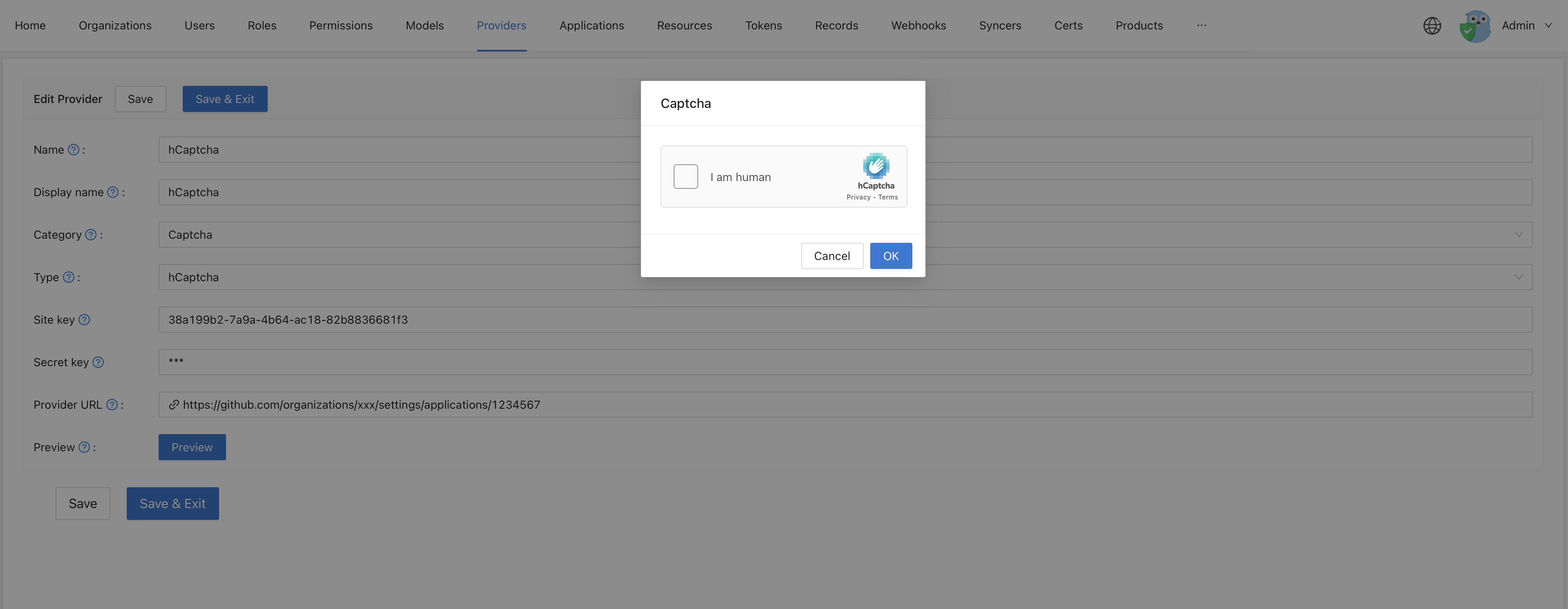Click the link icon in Provider URL field
The height and width of the screenshot is (609, 1568).
tap(173, 404)
